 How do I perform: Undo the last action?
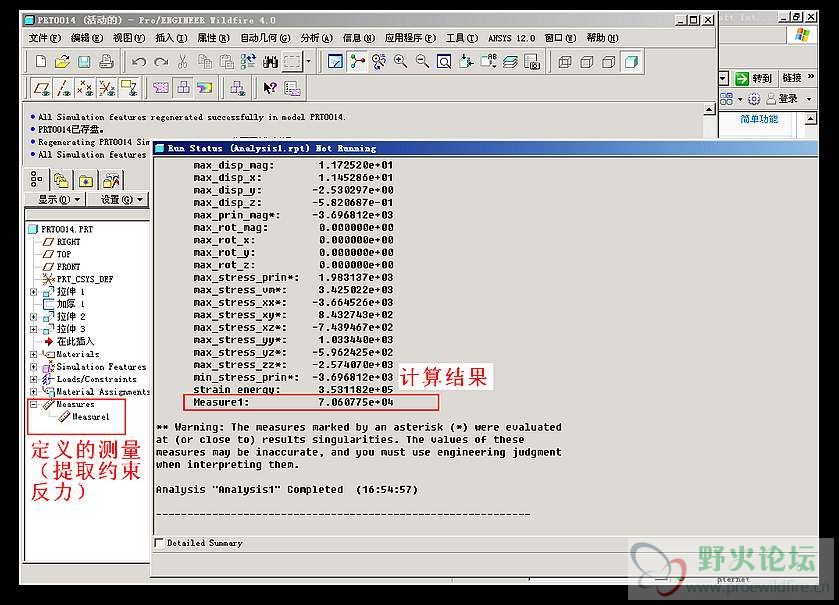tap(139, 62)
